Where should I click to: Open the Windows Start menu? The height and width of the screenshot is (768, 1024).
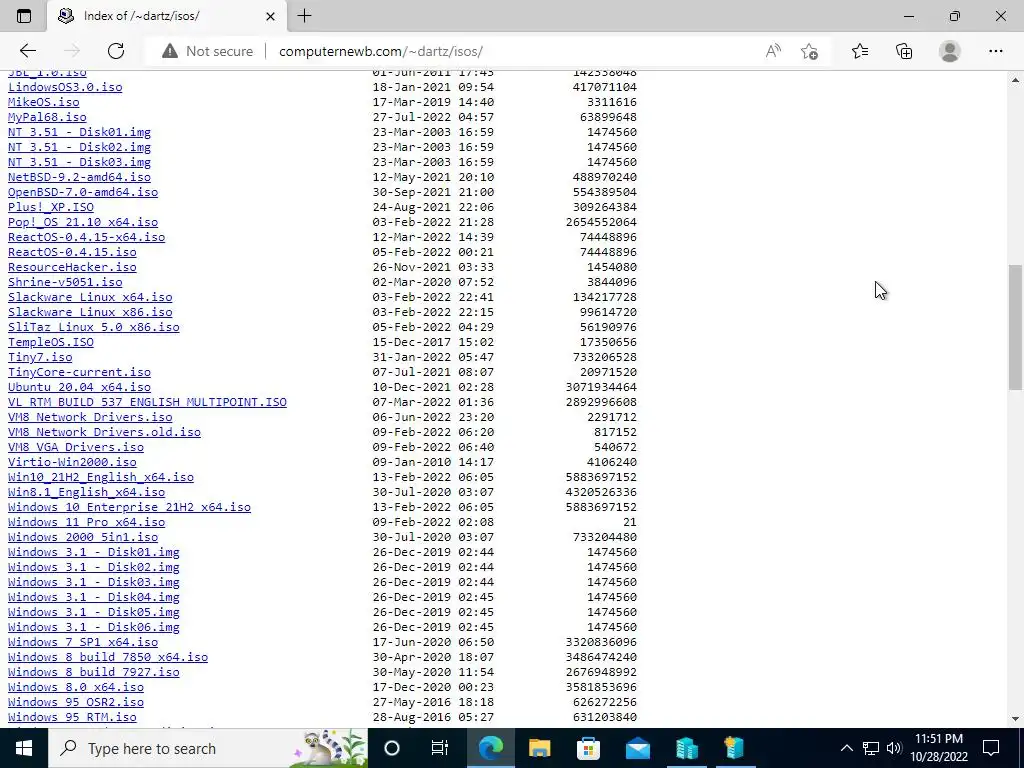point(24,748)
